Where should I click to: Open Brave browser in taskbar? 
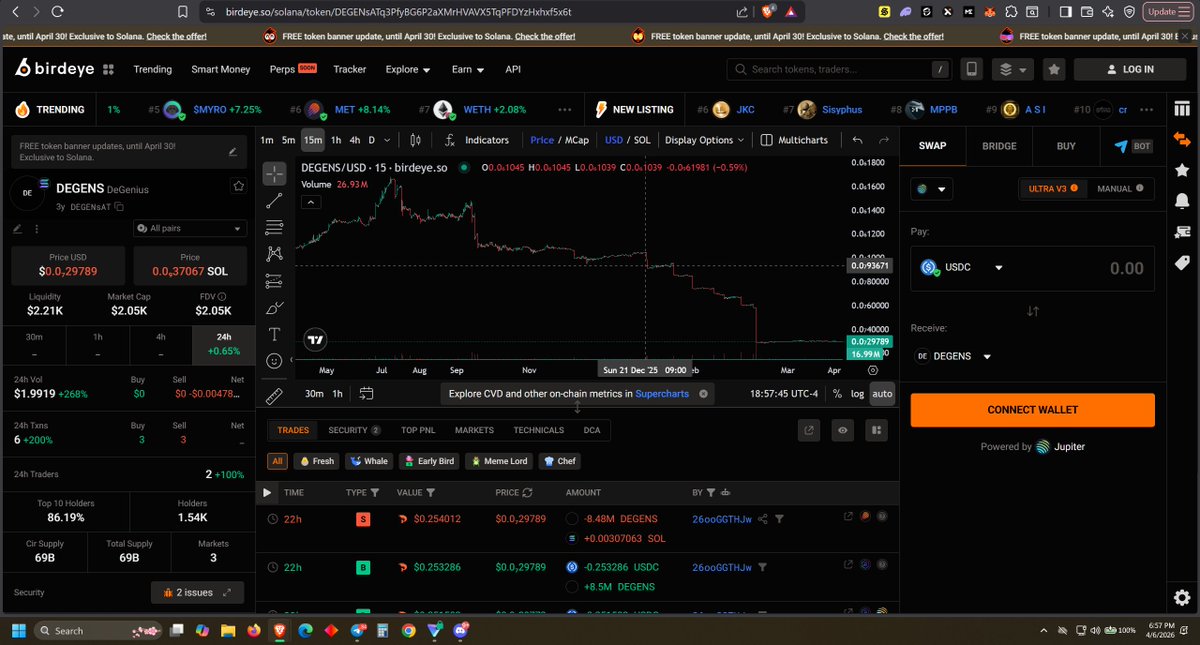coord(278,631)
